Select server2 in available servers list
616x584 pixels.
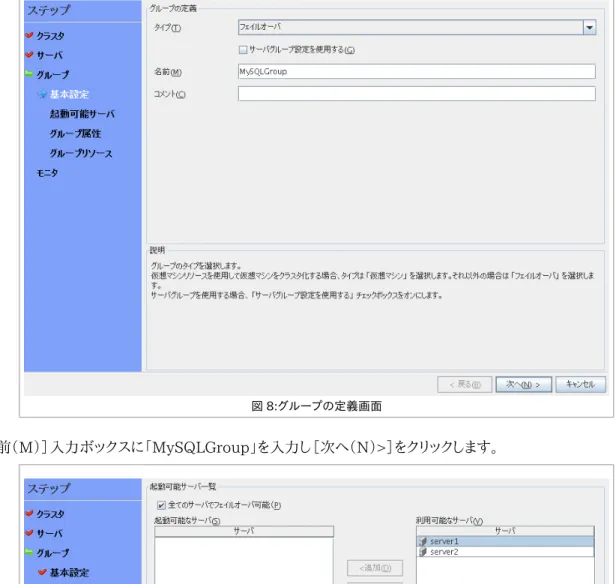[x=505, y=552]
